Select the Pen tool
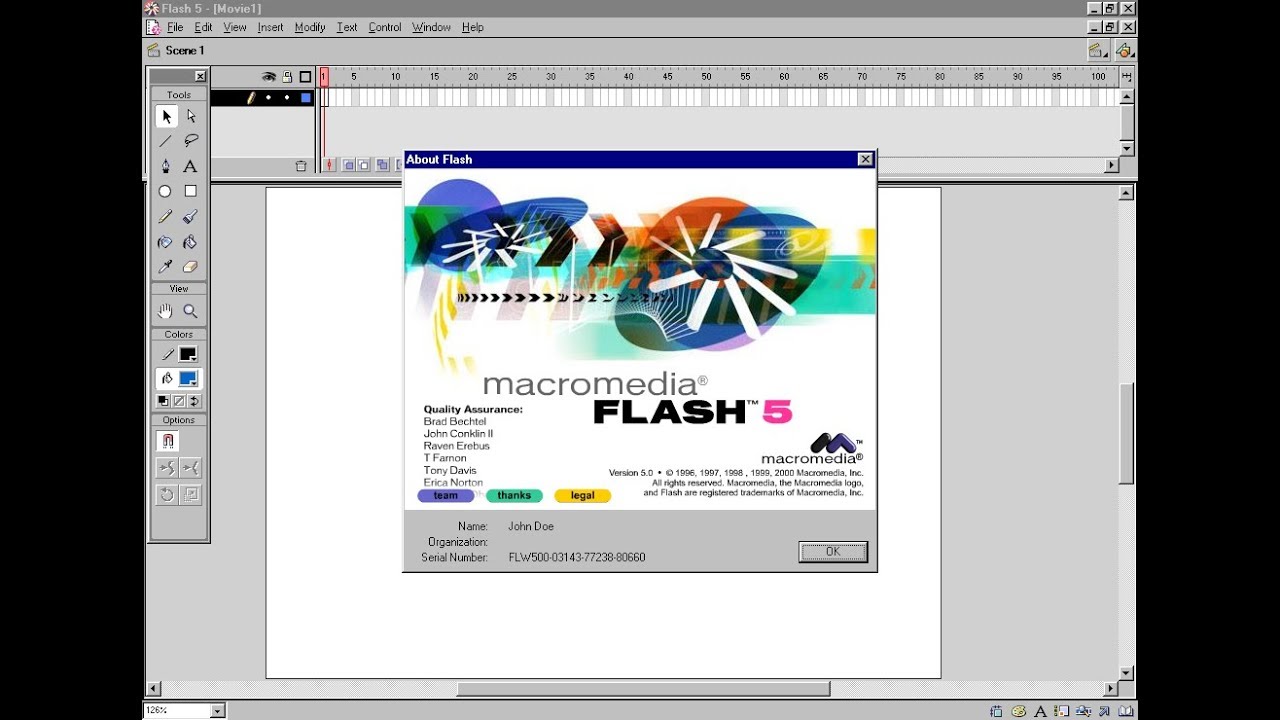The height and width of the screenshot is (720, 1280). 166,167
